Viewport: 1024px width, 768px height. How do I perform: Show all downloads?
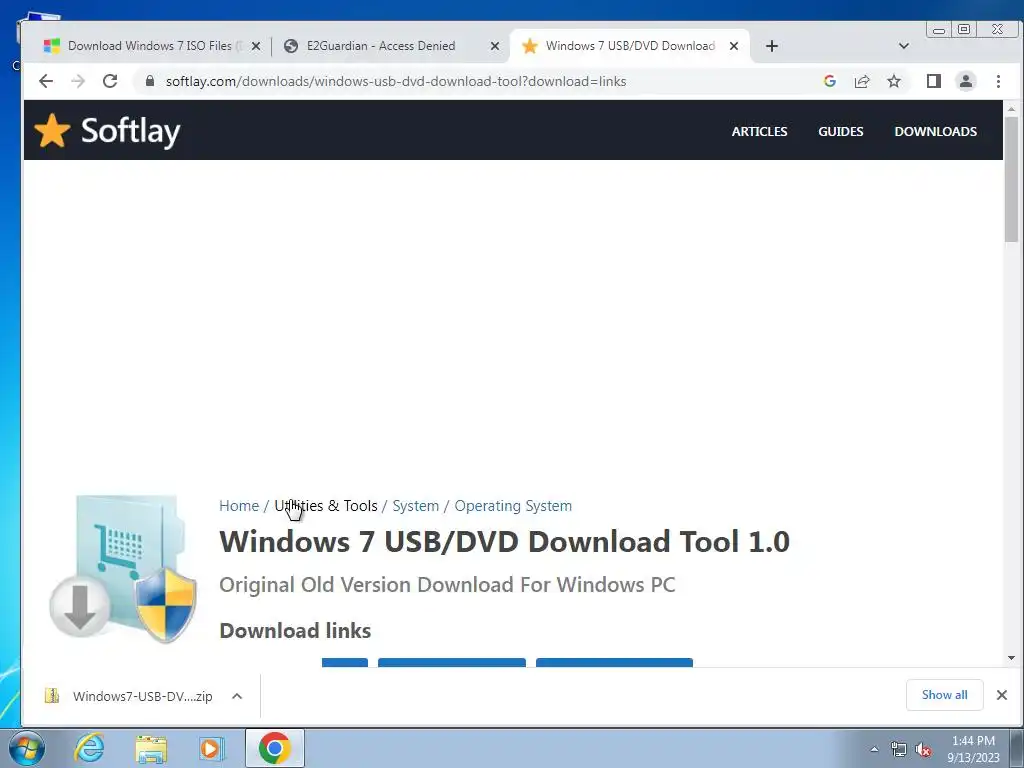944,695
